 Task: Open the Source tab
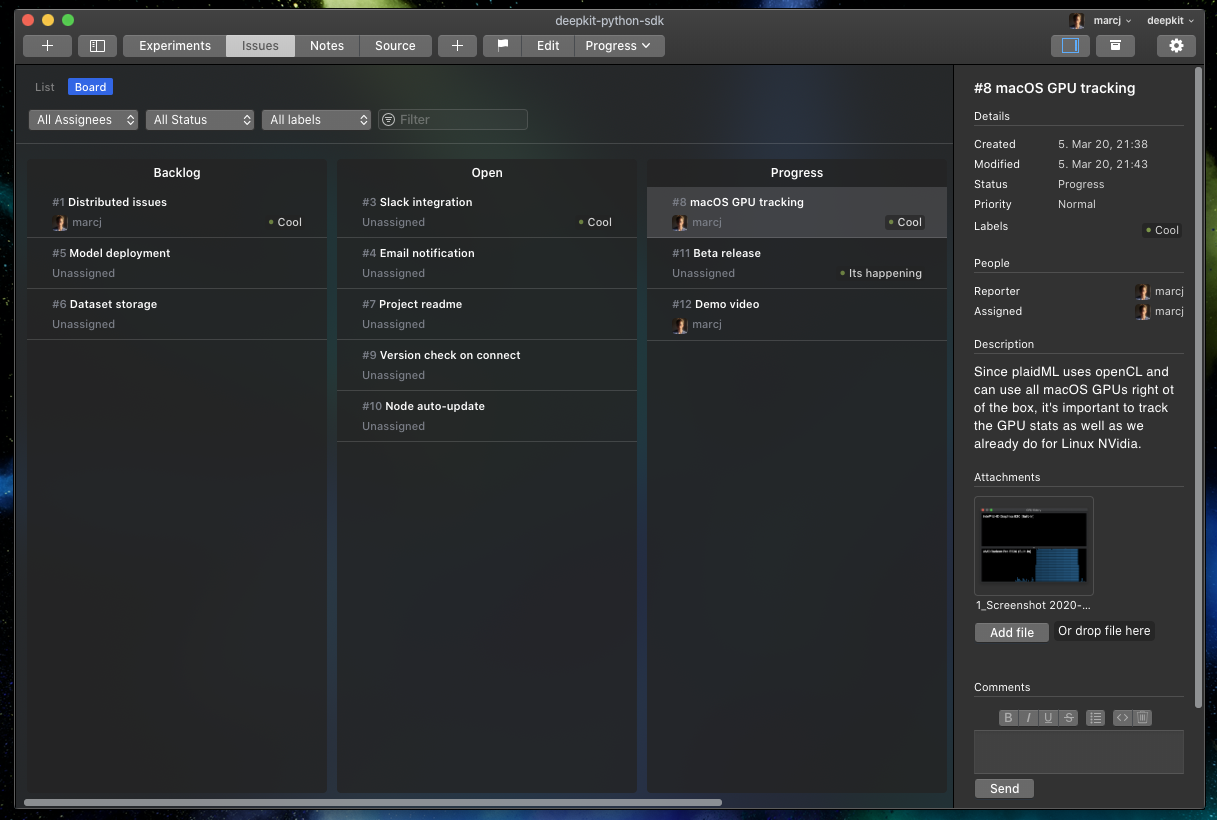(395, 46)
